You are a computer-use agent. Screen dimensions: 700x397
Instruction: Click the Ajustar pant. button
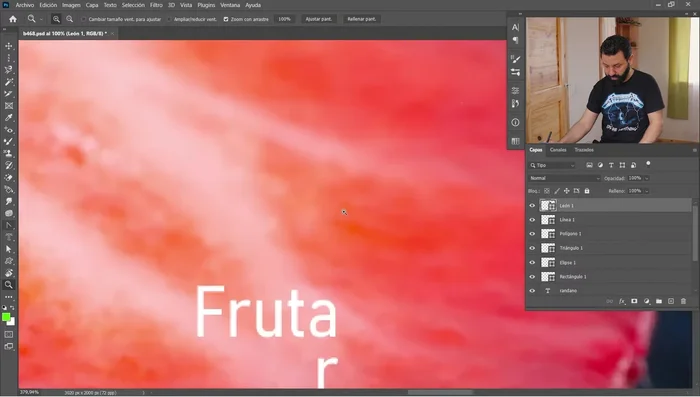pyautogui.click(x=319, y=19)
